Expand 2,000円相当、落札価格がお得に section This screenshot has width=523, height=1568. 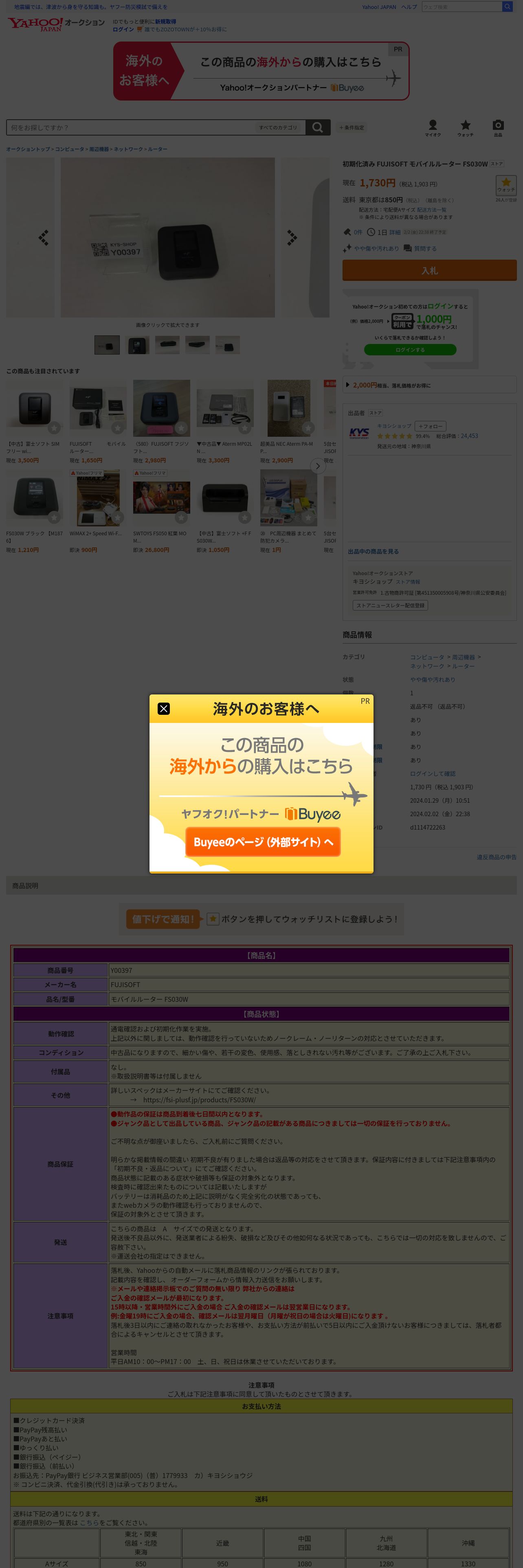pyautogui.click(x=429, y=385)
